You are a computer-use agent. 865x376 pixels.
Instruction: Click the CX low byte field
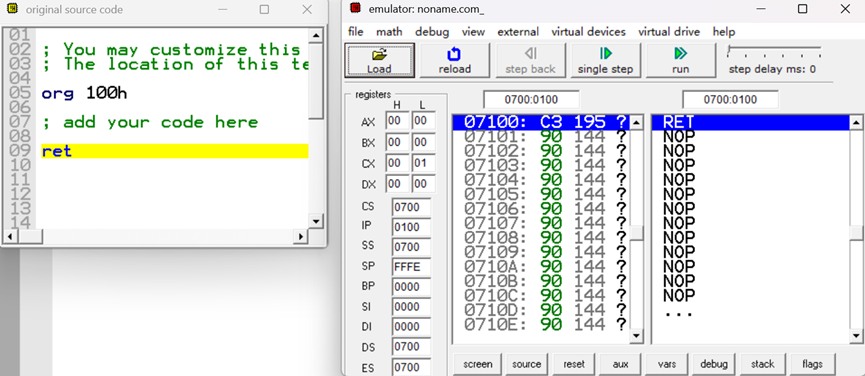click(x=423, y=163)
